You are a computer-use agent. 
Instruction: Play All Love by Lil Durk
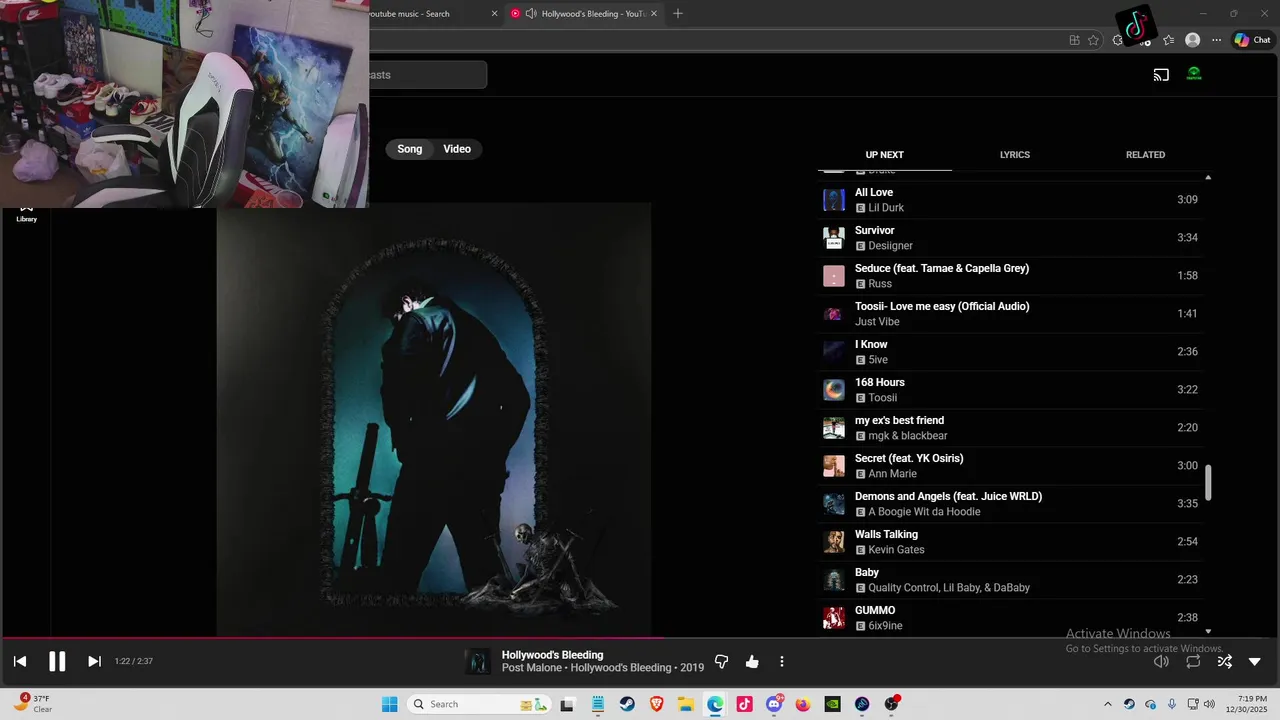tap(1010, 200)
